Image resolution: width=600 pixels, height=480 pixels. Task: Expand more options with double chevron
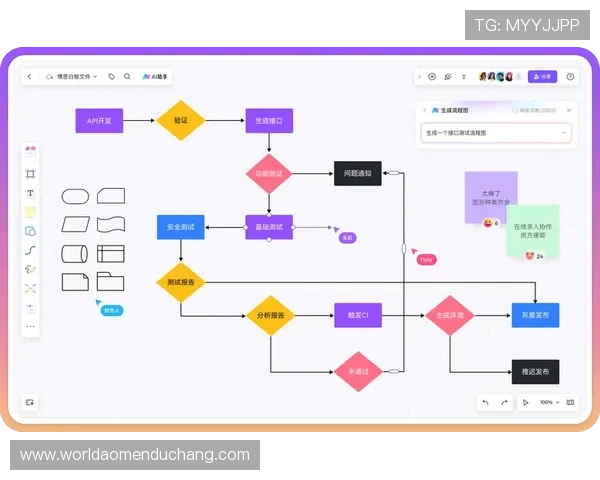464,76
